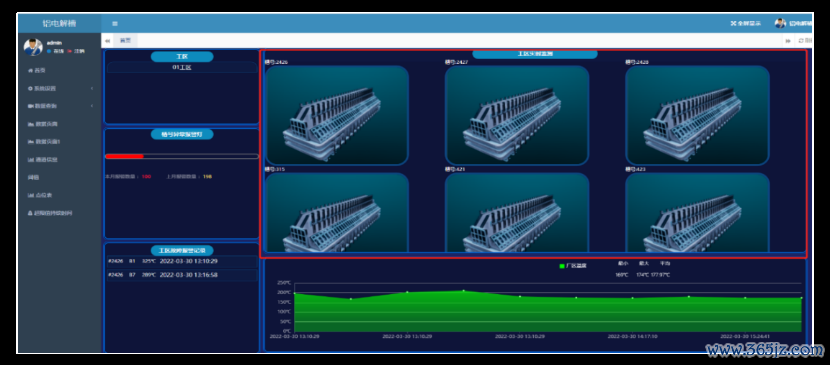The image size is (830, 365).
Task: Open the cell 2427 thumbnail
Action: pos(517,115)
